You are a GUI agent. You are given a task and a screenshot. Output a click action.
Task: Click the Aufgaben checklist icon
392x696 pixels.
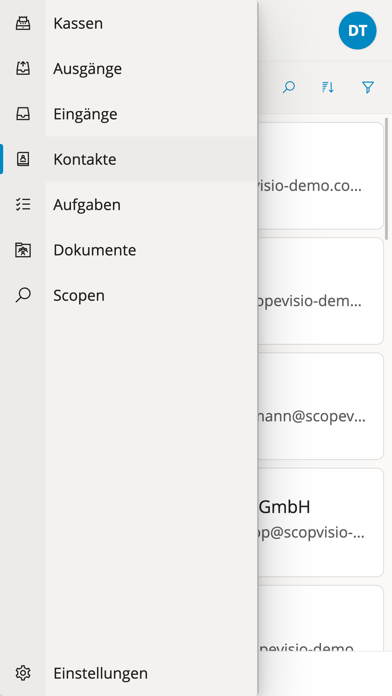[x=23, y=204]
